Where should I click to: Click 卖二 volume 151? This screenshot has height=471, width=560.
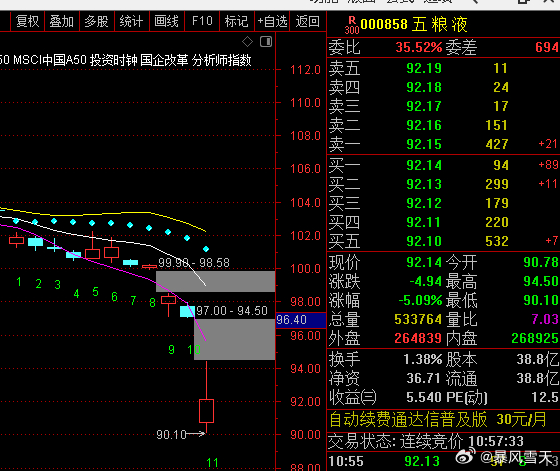pyautogui.click(x=496, y=125)
